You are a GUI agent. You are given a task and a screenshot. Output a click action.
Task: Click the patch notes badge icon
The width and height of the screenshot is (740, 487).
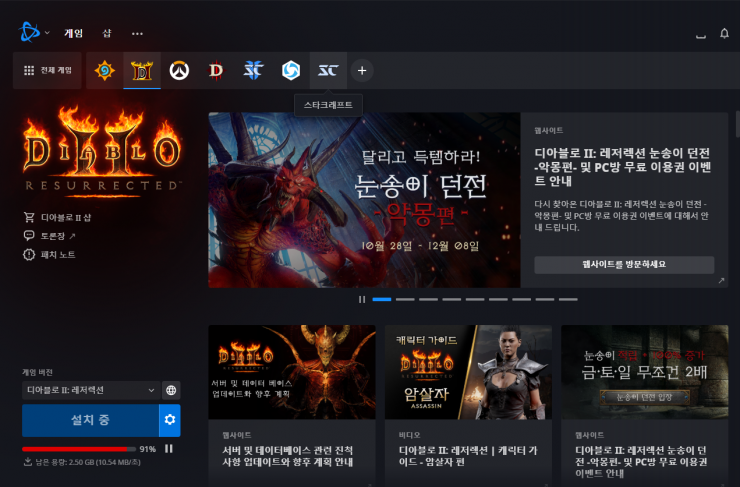[29, 255]
